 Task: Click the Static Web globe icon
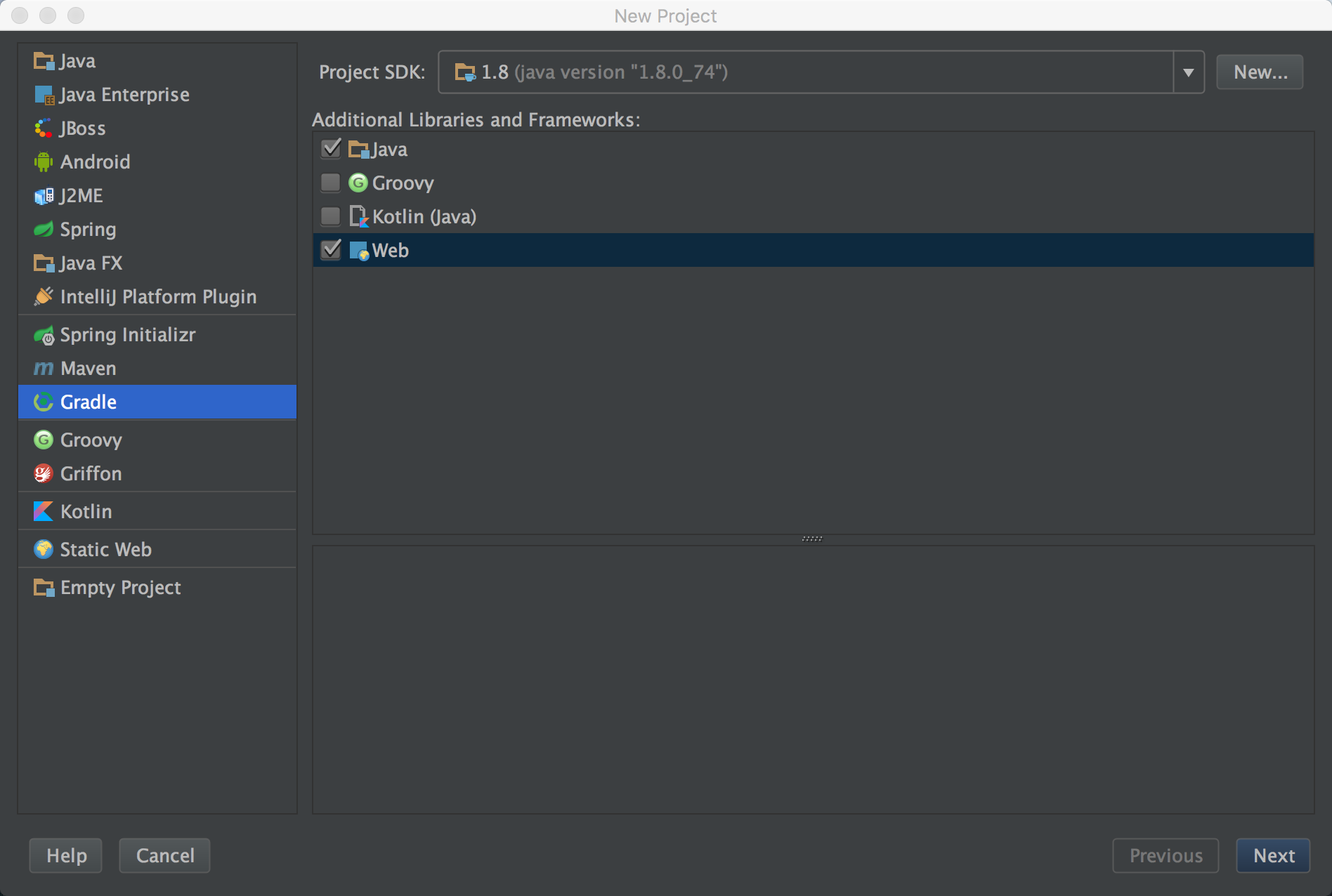click(x=44, y=550)
